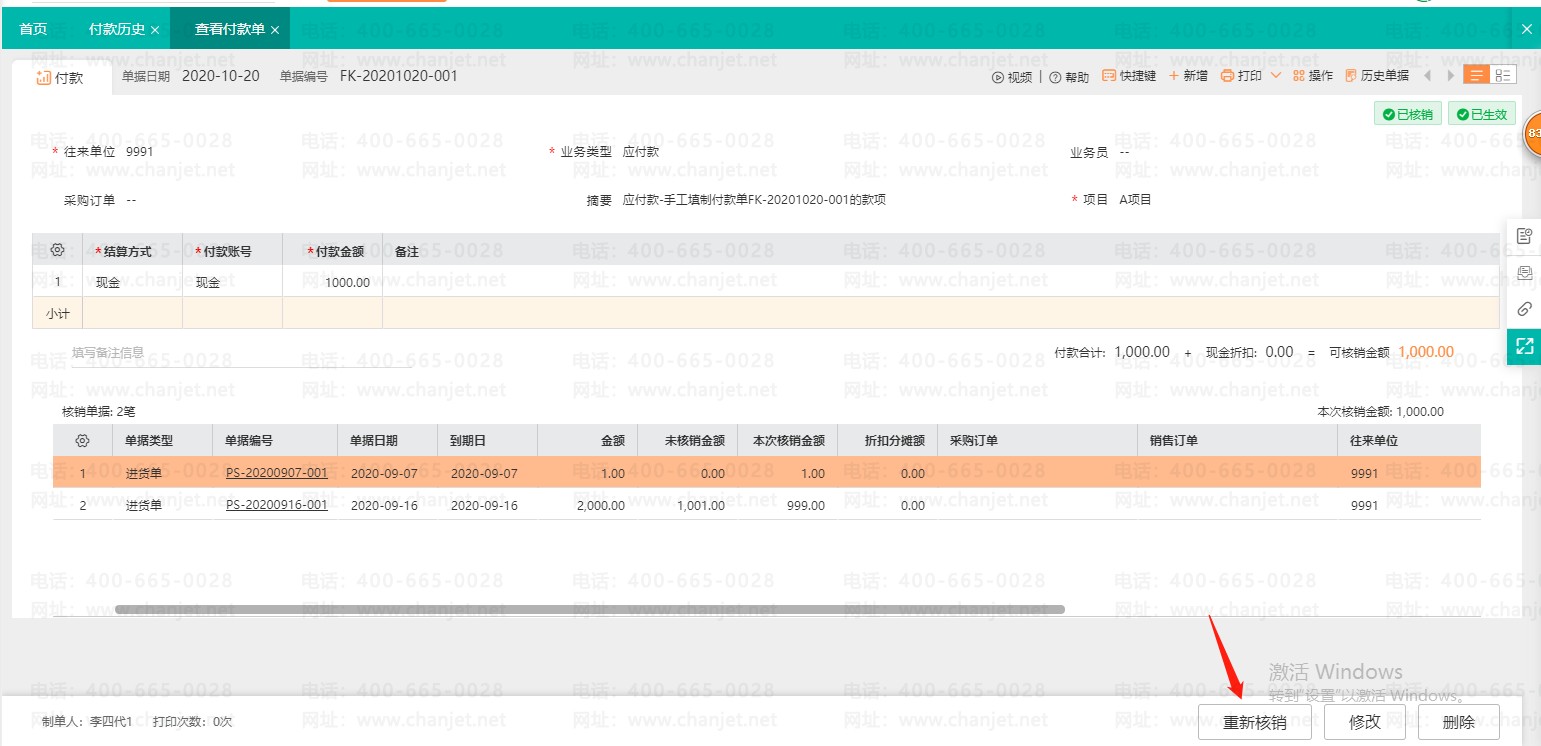This screenshot has height=746, width=1541.
Task: Switch to the list layout view
Action: coord(1477,74)
